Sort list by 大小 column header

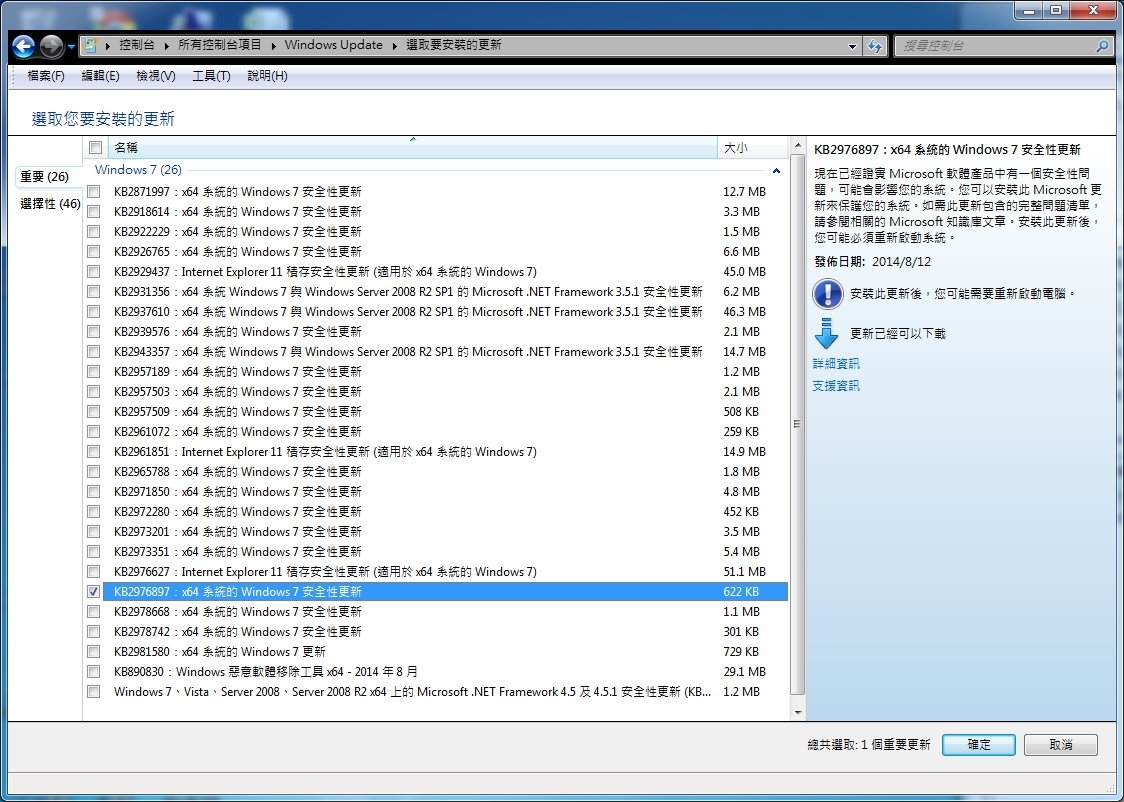click(752, 147)
